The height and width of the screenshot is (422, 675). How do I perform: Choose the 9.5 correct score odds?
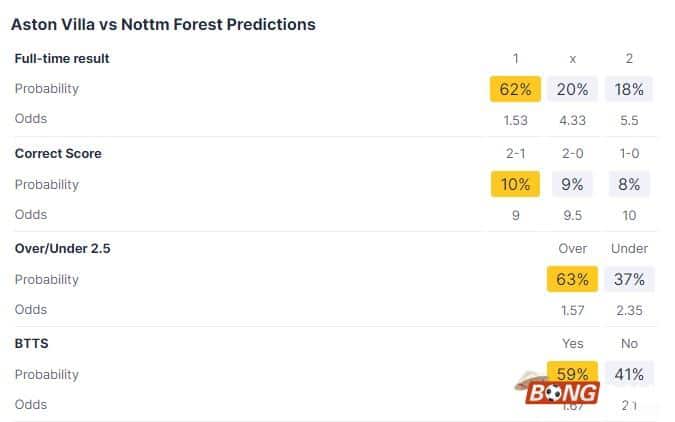click(x=572, y=214)
